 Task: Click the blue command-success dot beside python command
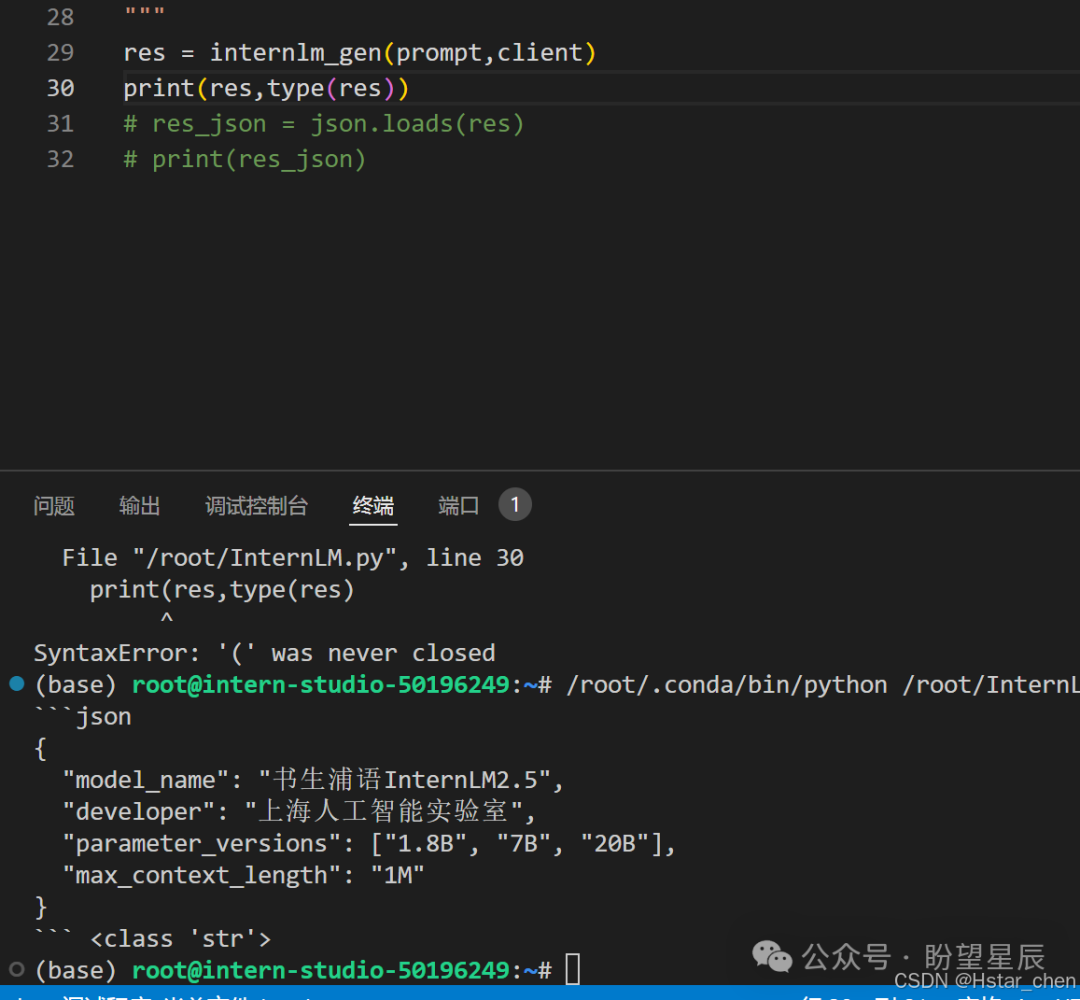(17, 683)
